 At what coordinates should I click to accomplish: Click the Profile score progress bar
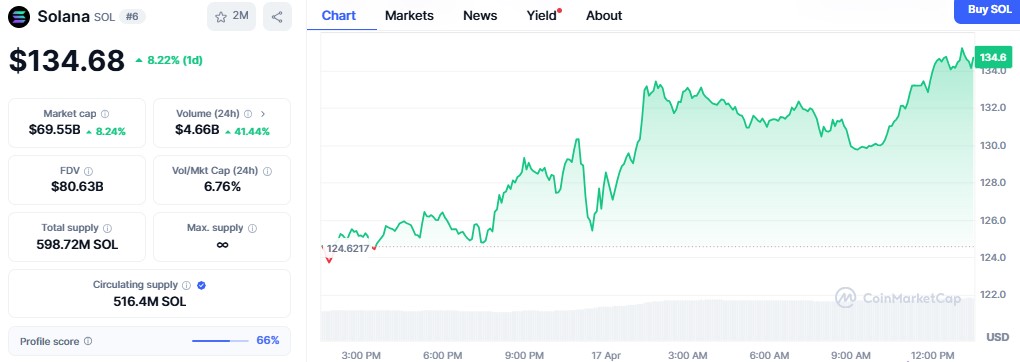pos(221,341)
